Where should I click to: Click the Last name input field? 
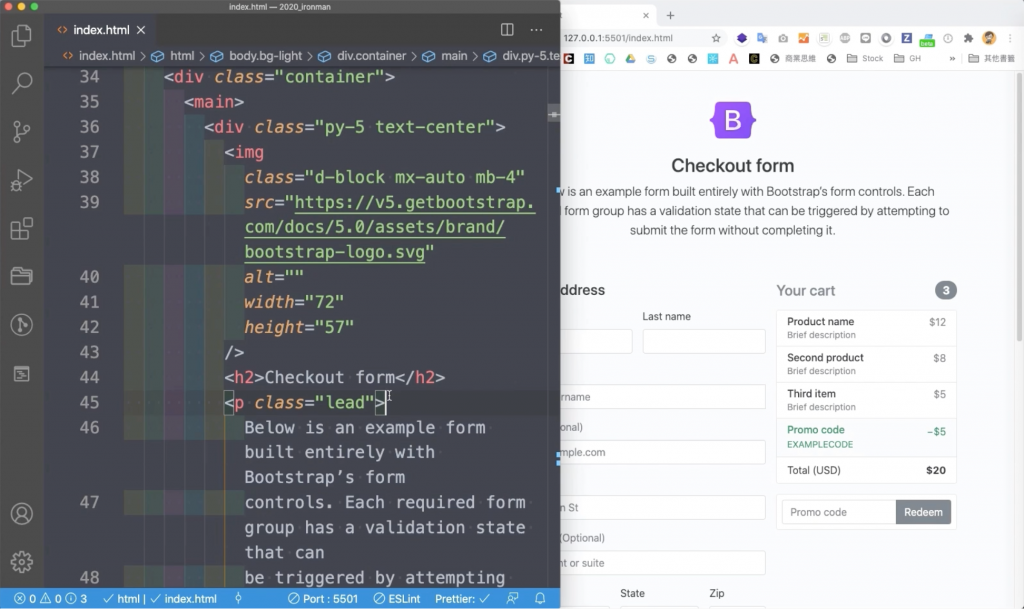tap(703, 341)
